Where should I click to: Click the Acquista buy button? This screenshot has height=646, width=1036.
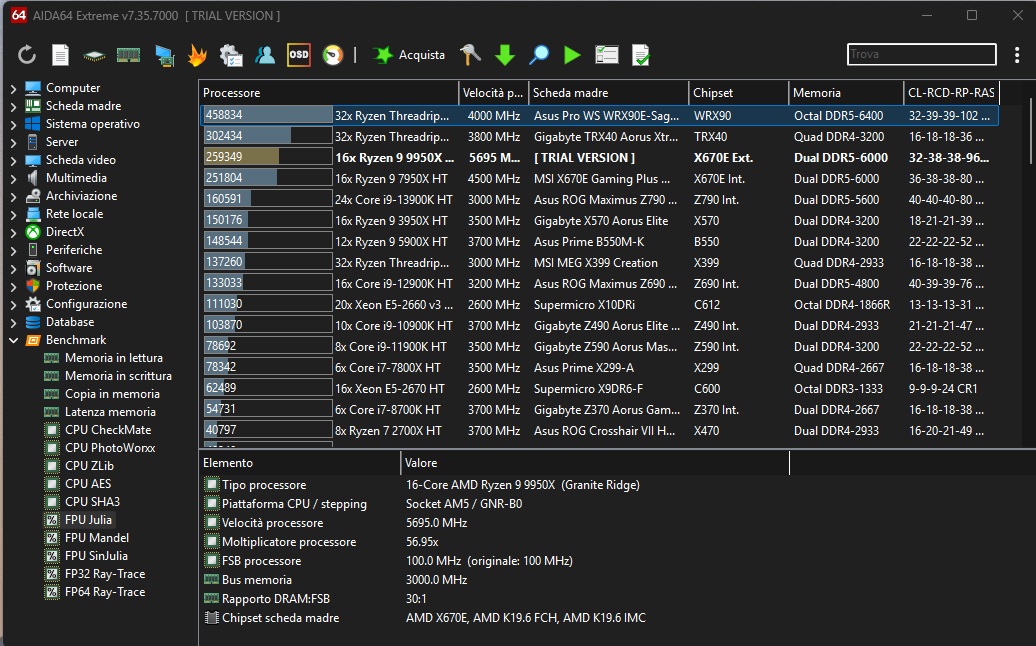(x=409, y=55)
